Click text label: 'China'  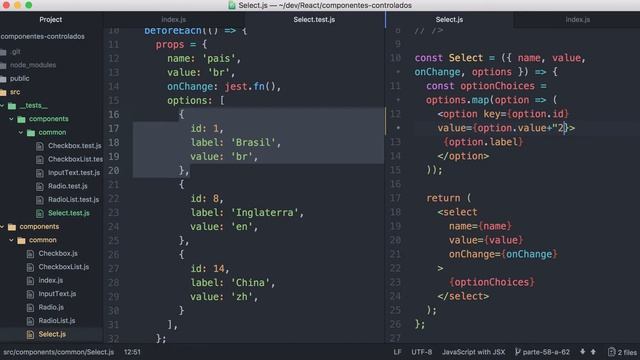[233, 283]
